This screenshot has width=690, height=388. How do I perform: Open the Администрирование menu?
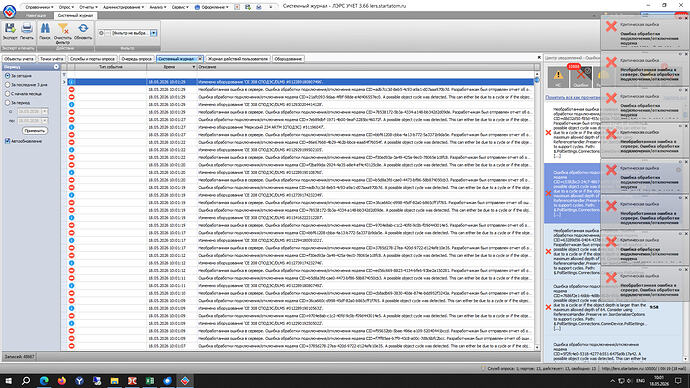coord(123,7)
